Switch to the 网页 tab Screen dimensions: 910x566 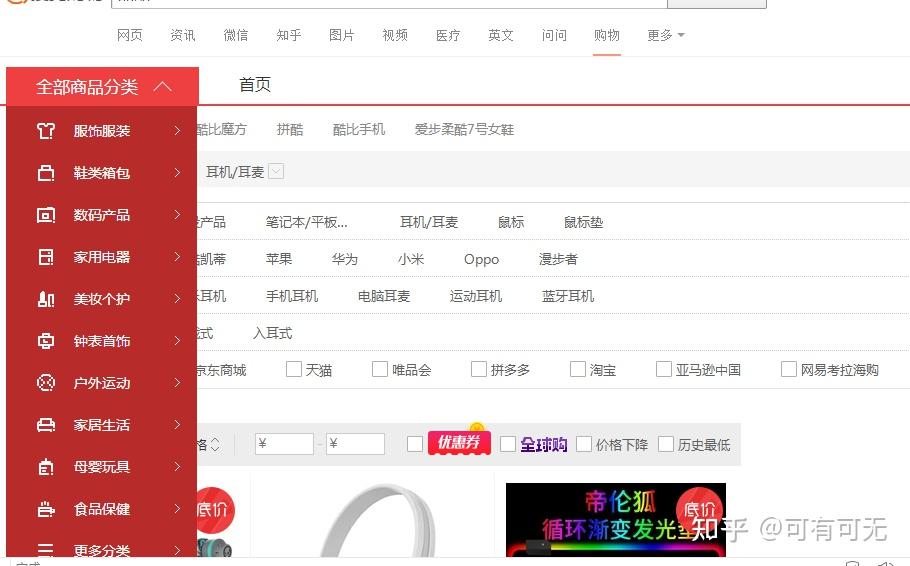point(129,35)
